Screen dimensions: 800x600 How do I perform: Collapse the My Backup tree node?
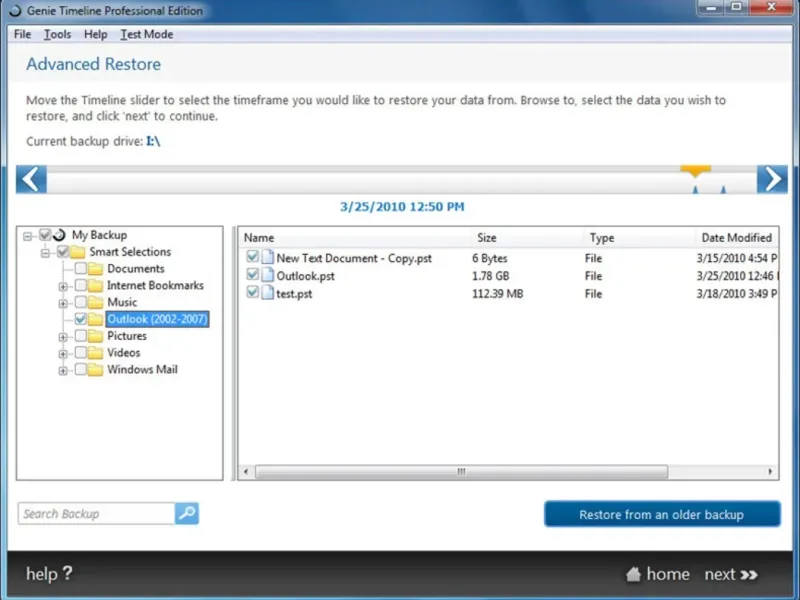click(x=28, y=236)
